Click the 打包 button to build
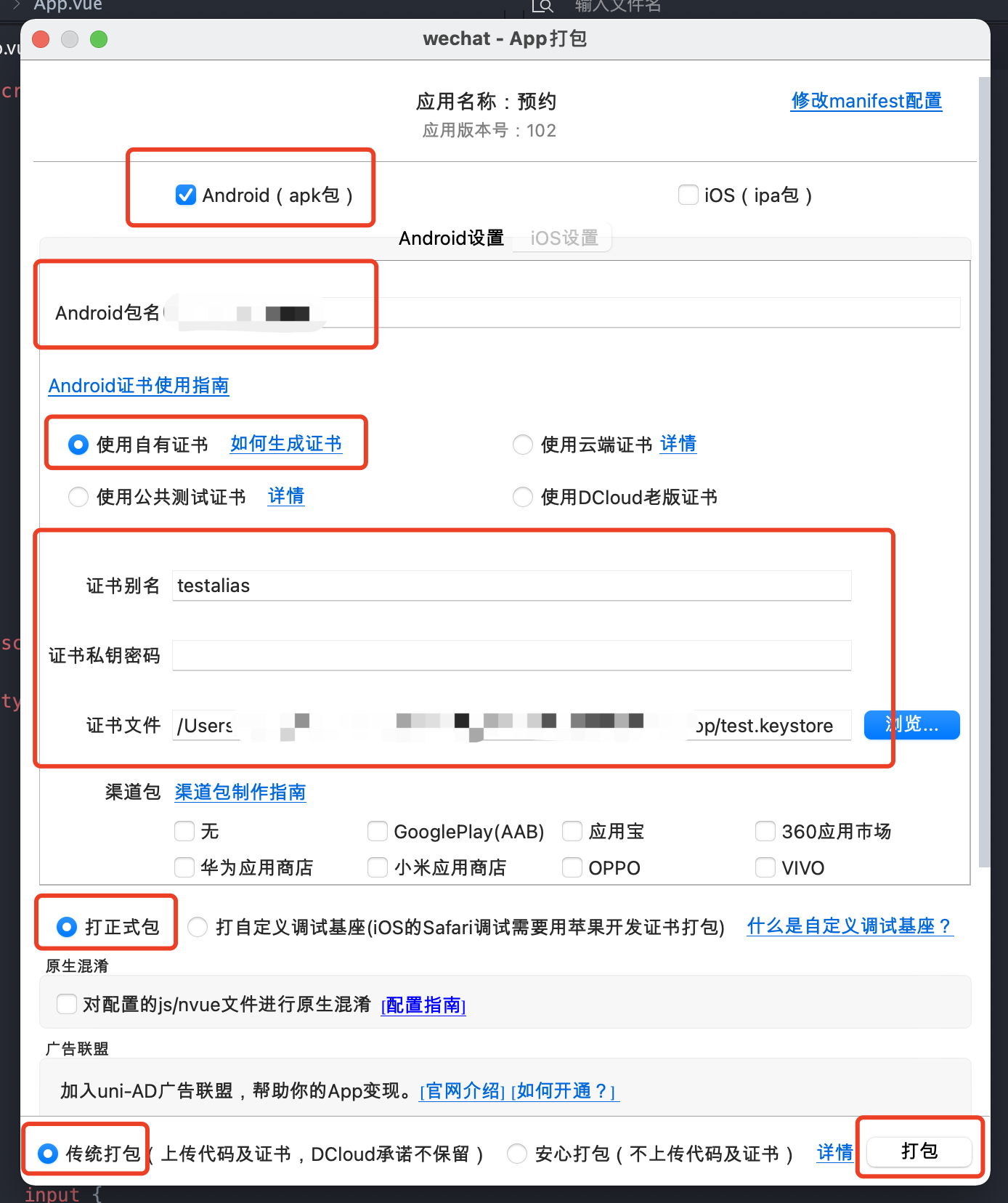The image size is (1008, 1203). pos(919,1151)
